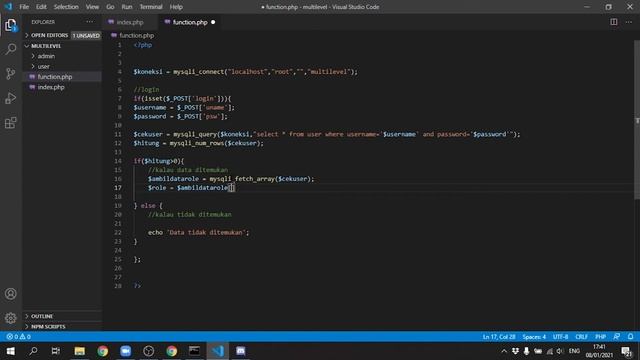Open the Windows Start menu
Viewport: 640px width, 360px height.
[11, 351]
